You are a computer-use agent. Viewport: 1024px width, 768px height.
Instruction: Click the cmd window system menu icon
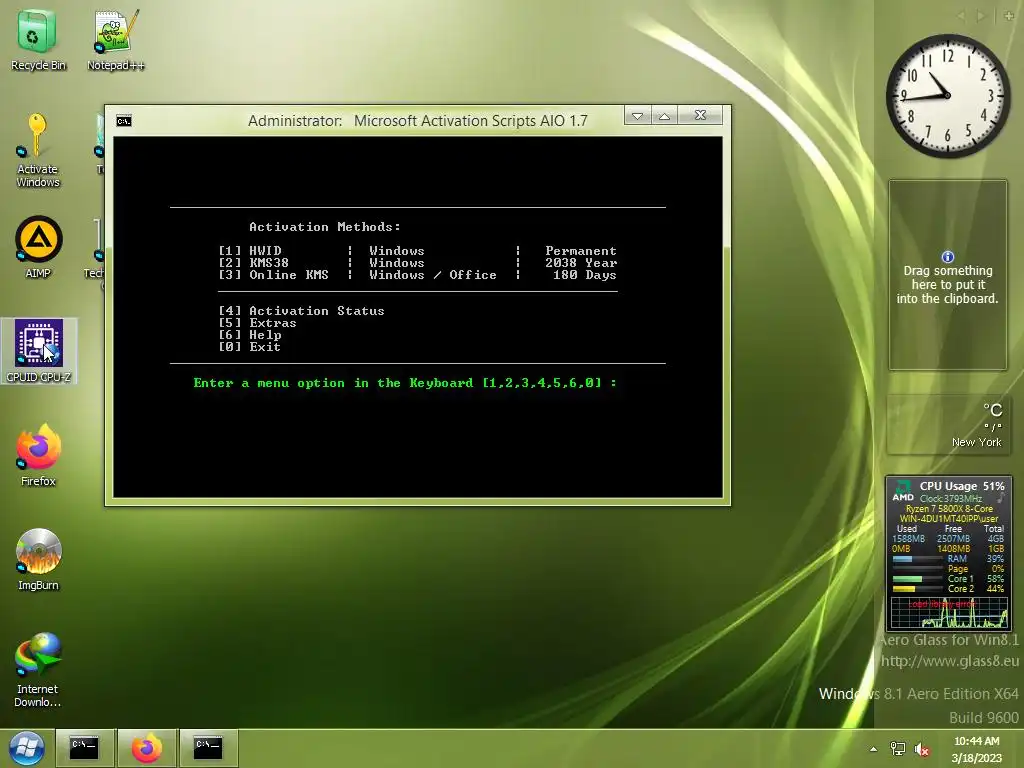(x=123, y=121)
